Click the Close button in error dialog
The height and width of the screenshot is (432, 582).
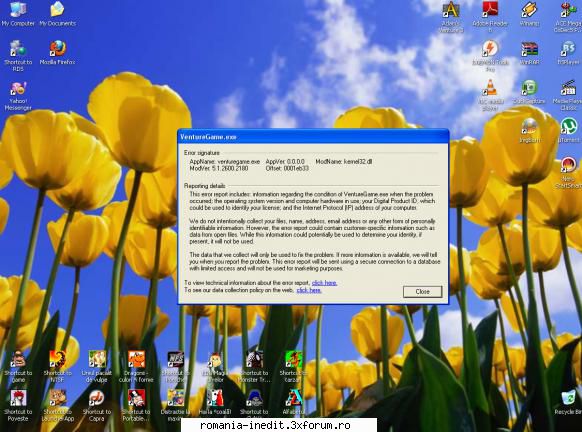(x=422, y=292)
